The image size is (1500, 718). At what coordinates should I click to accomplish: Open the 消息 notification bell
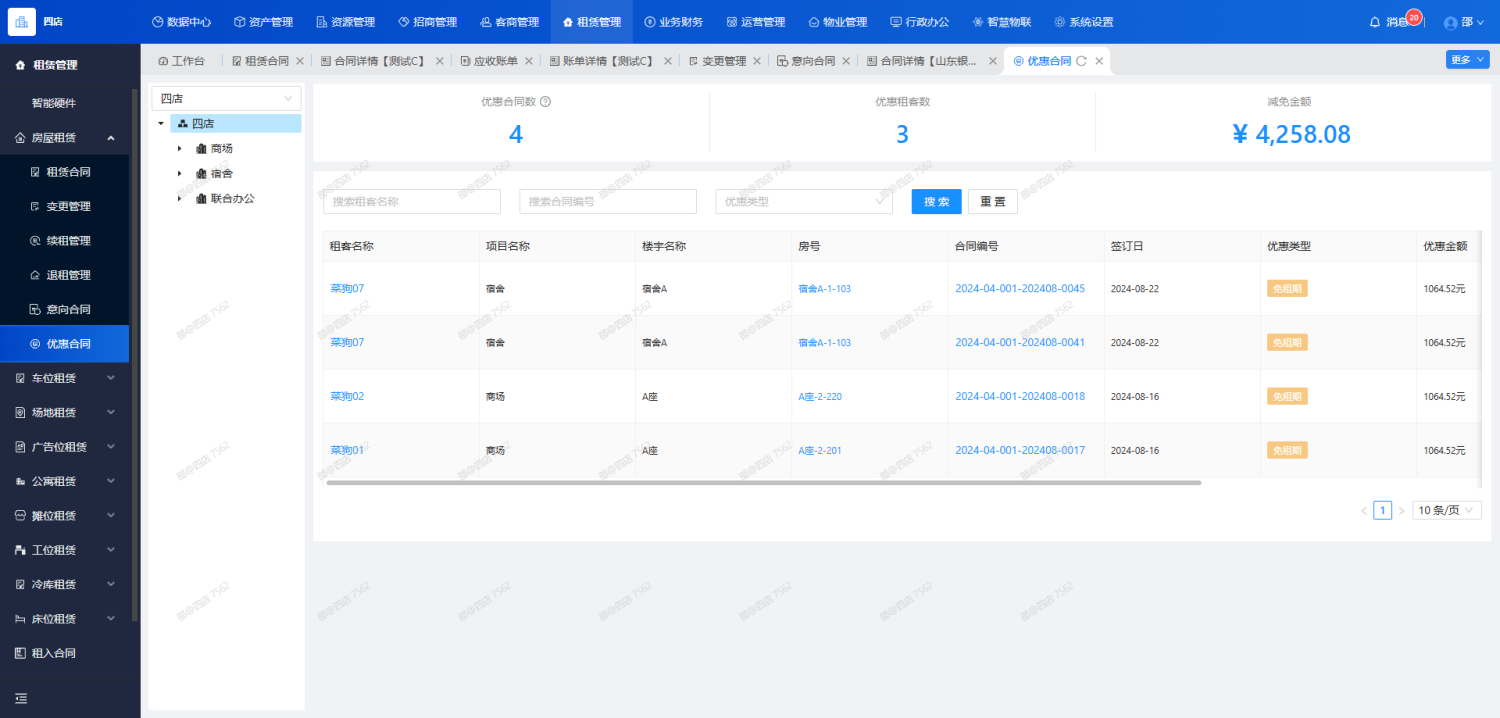click(1376, 22)
